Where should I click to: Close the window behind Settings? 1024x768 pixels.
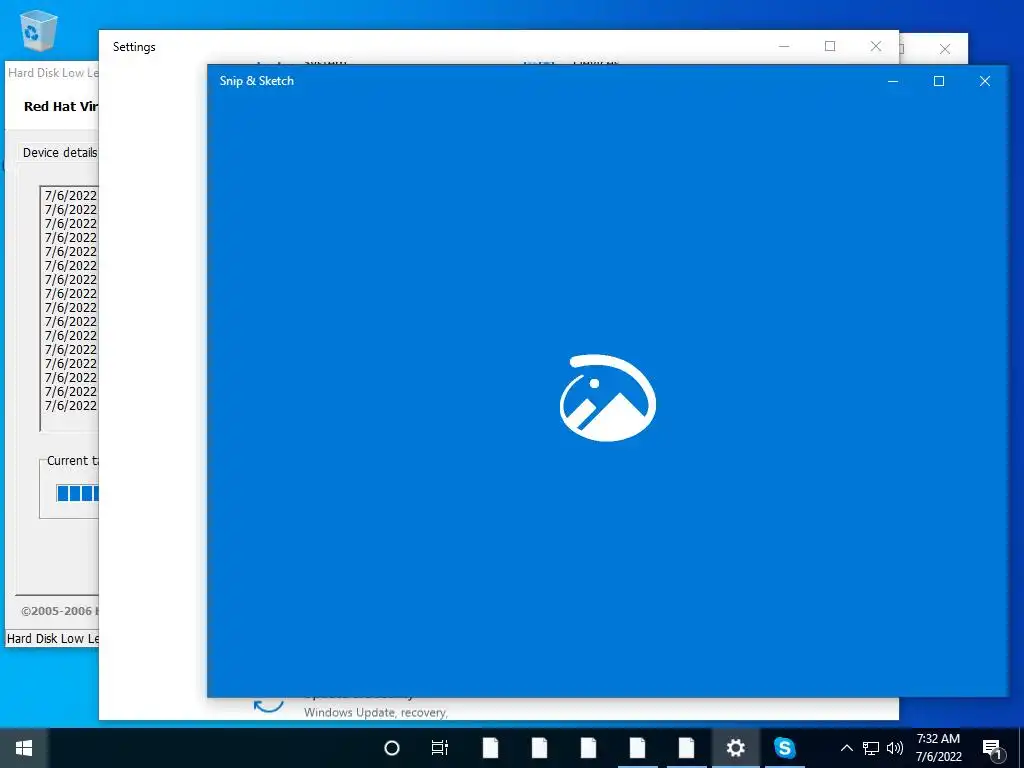[x=944, y=49]
